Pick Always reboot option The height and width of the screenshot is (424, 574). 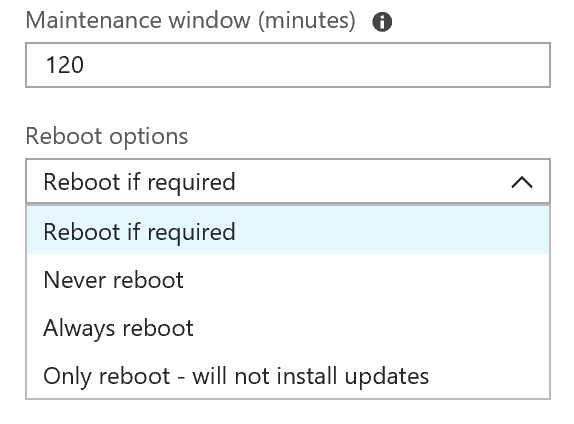pos(288,328)
